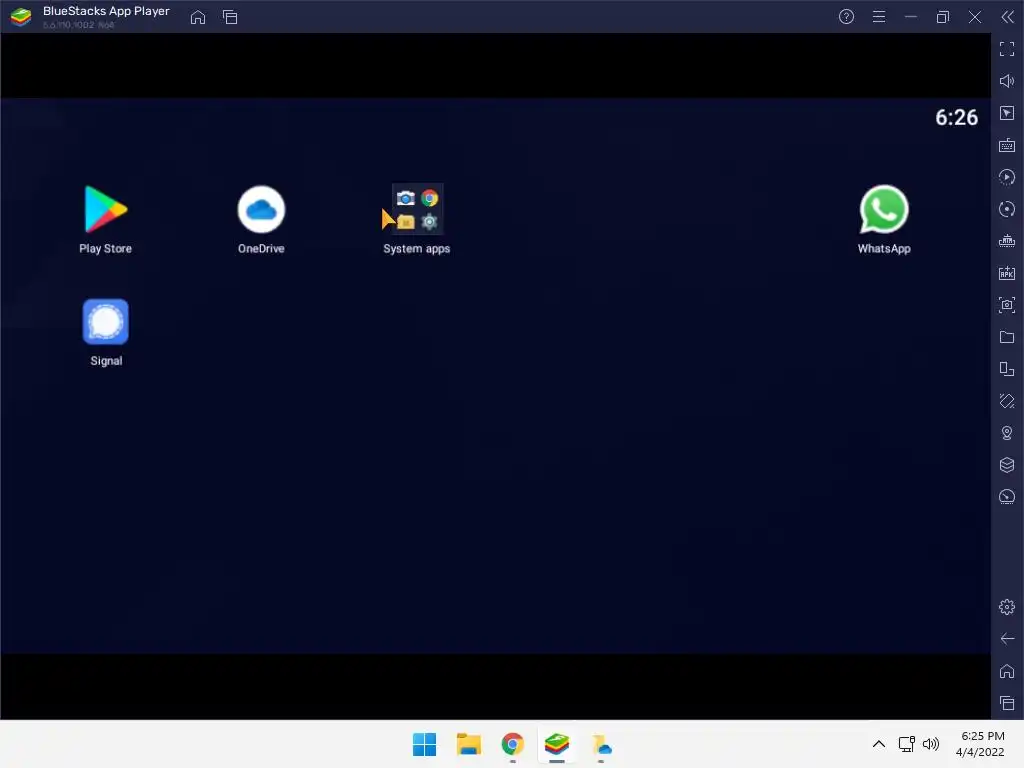The image size is (1024, 768).
Task: Take a screenshot with sidebar camera icon
Action: (x=1007, y=305)
